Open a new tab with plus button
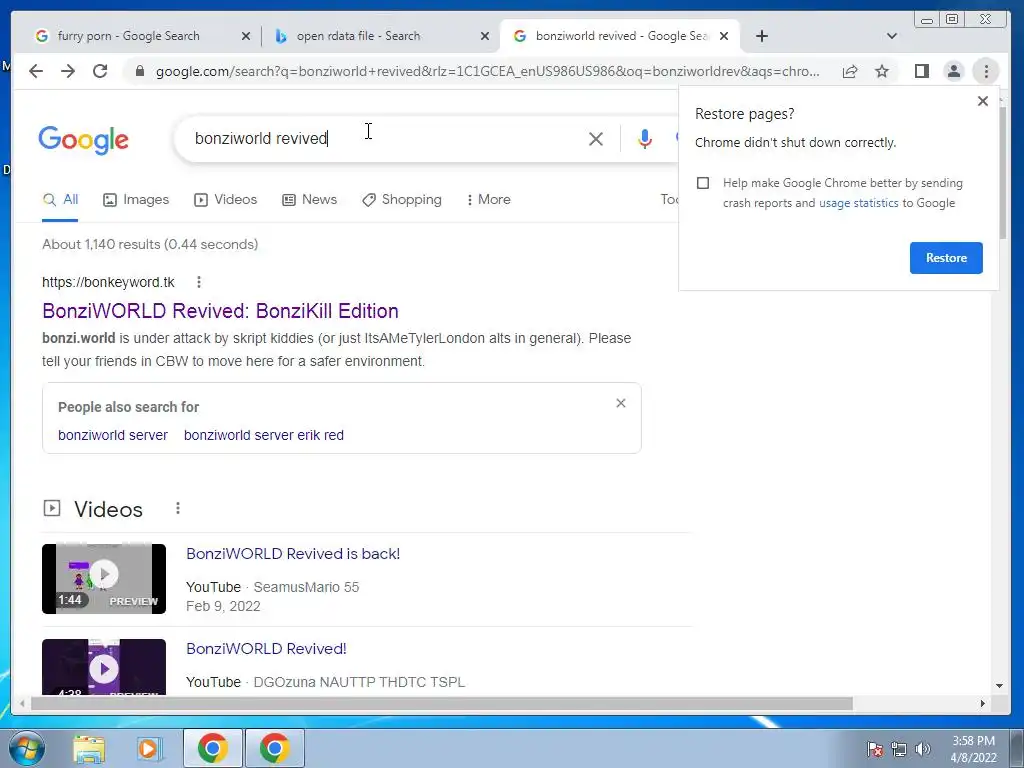This screenshot has height=768, width=1024. point(761,36)
